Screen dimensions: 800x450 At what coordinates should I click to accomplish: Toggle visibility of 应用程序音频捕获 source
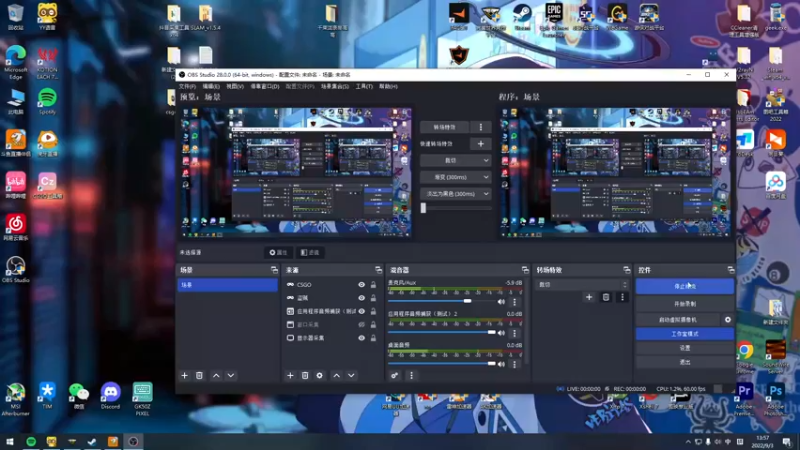pos(361,311)
